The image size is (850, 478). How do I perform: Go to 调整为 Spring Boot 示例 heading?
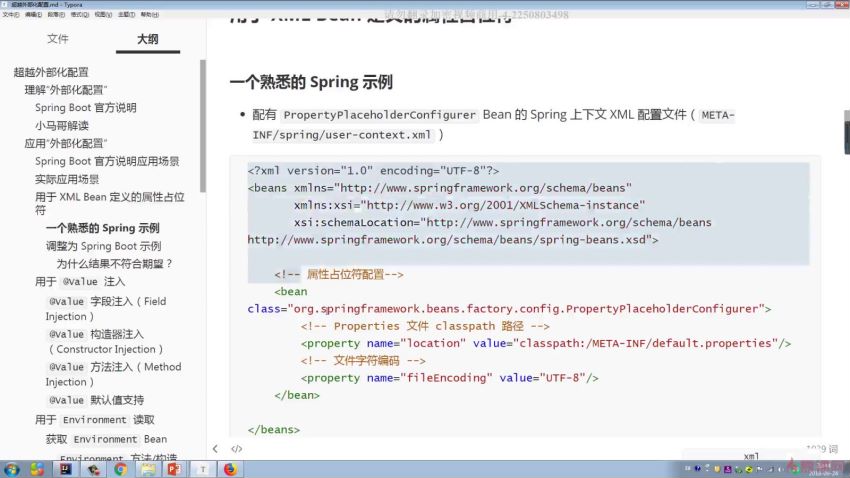click(103, 246)
